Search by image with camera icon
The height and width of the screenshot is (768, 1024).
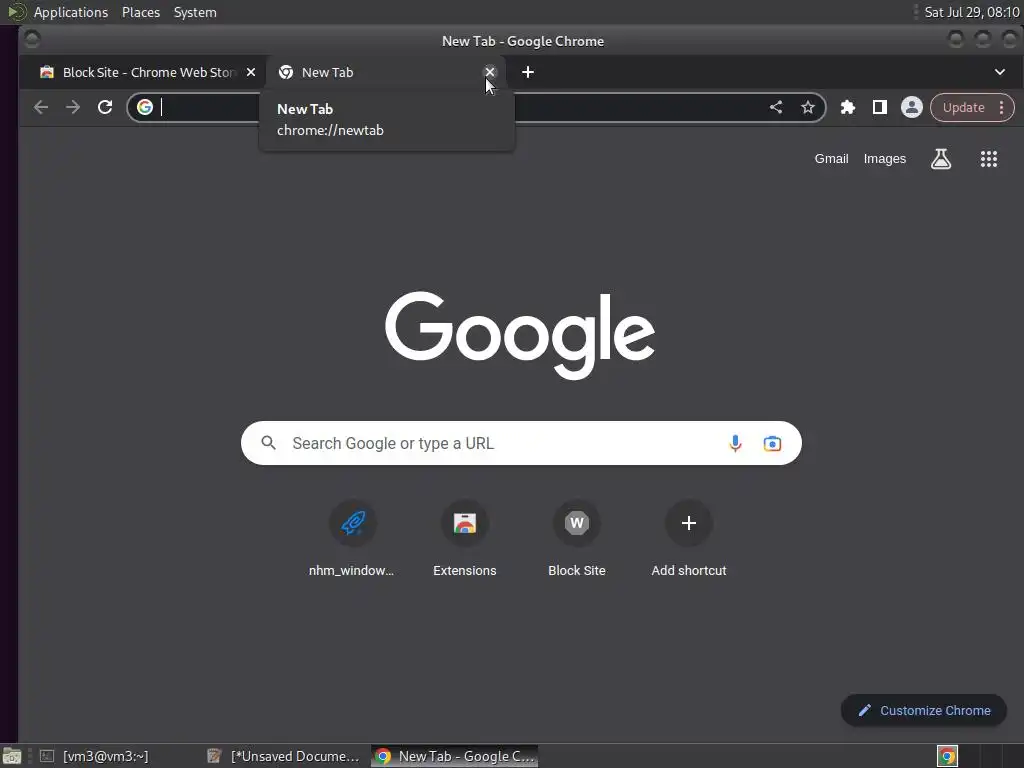coord(772,443)
